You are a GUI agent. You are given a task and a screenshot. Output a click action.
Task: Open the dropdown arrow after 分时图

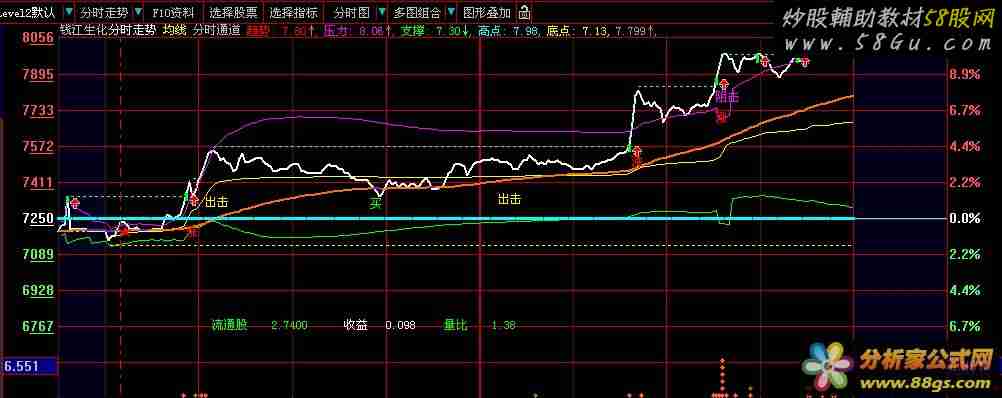point(382,12)
